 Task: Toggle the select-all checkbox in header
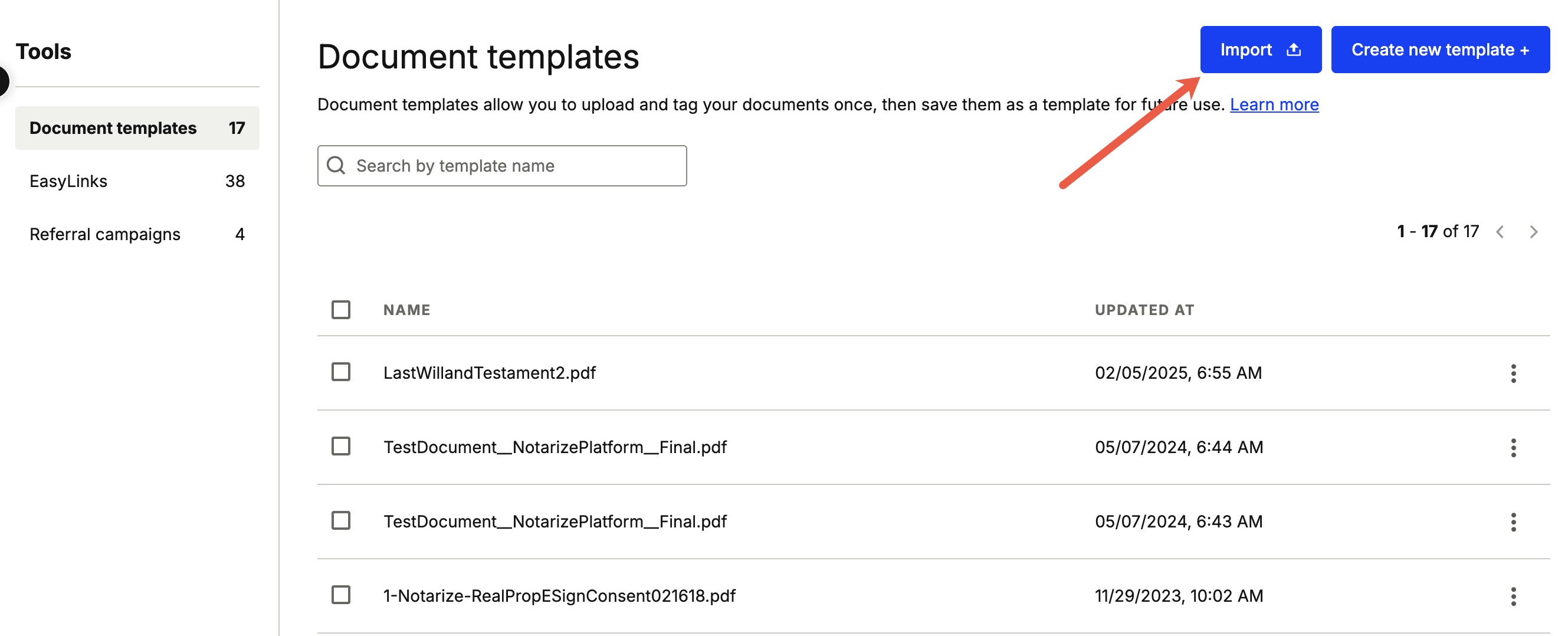coord(341,310)
